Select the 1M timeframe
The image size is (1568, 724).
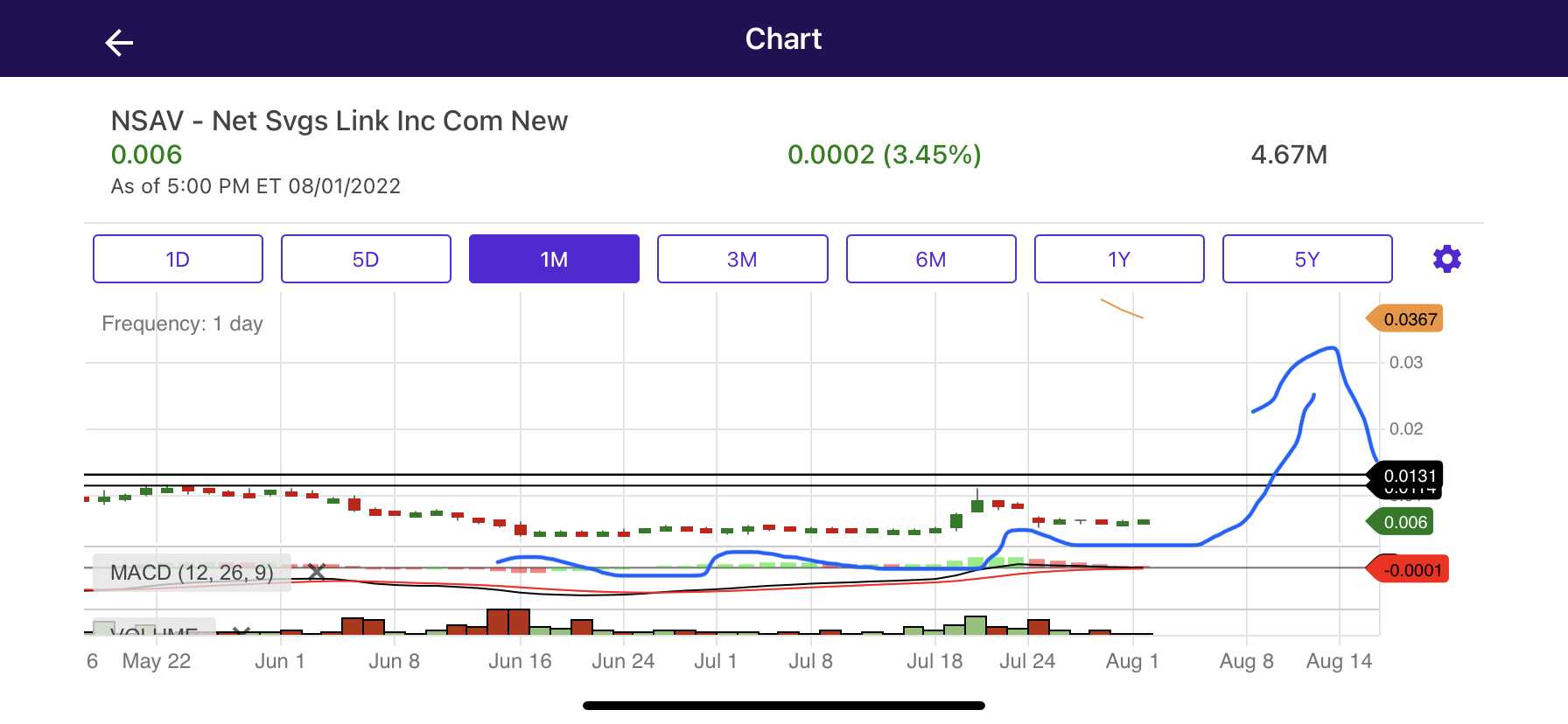coord(554,259)
